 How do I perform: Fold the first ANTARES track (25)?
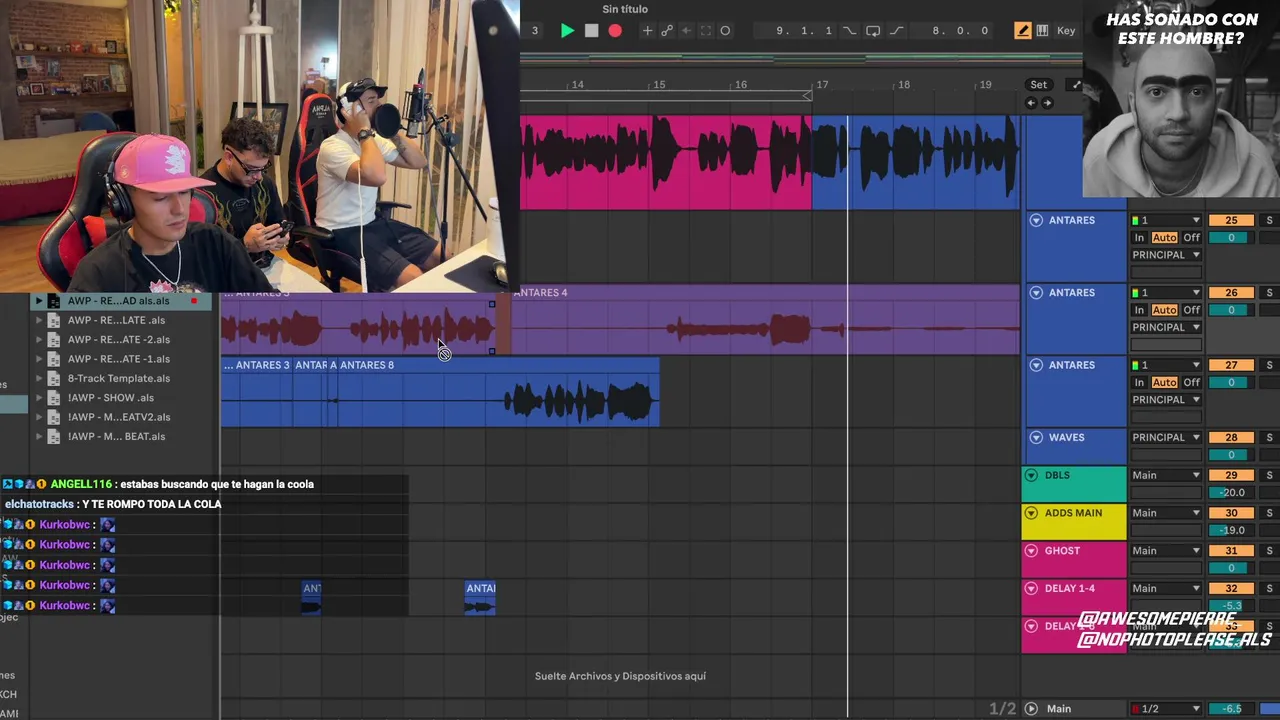1036,220
